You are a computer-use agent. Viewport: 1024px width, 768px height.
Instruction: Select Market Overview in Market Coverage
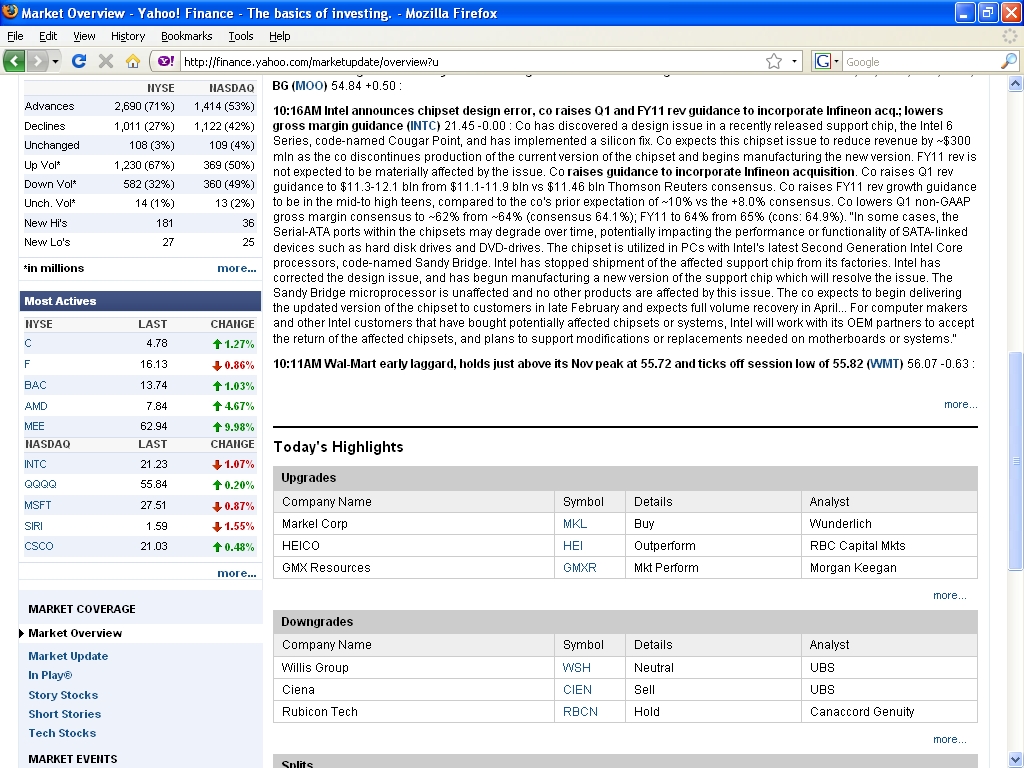click(x=75, y=633)
